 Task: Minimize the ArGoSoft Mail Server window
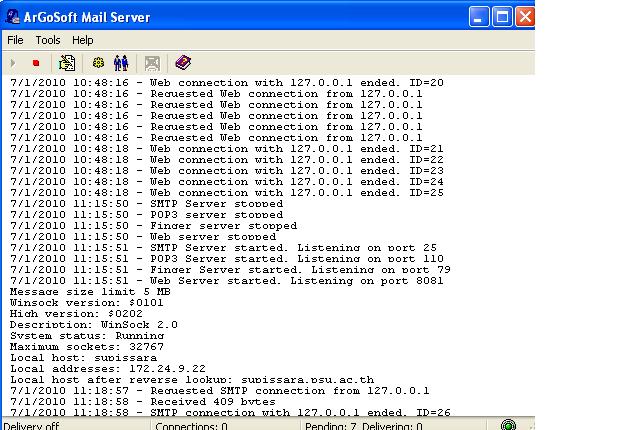[479, 17]
